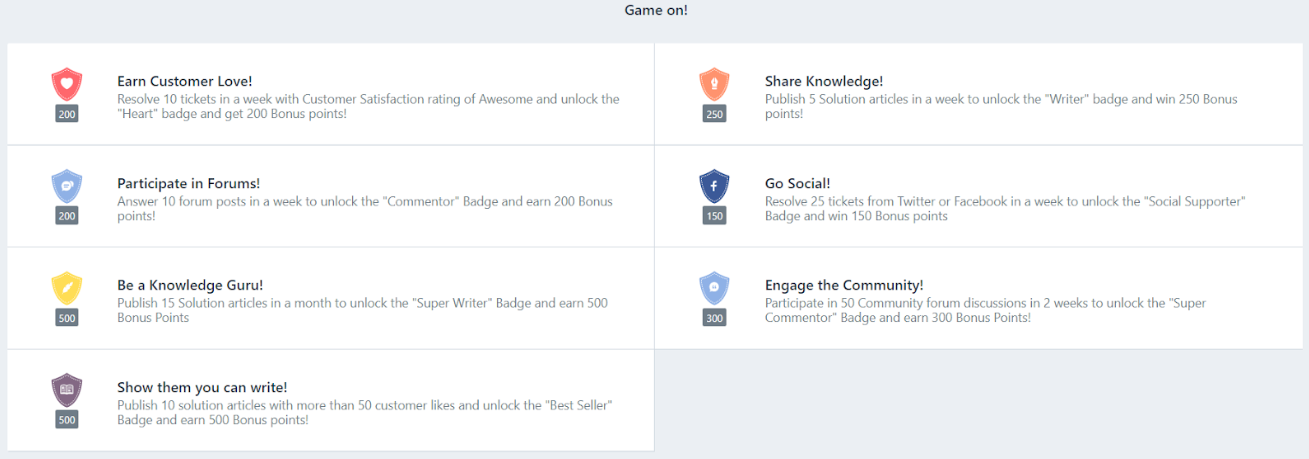Click the 300 points label under Super Commentor

(x=714, y=318)
